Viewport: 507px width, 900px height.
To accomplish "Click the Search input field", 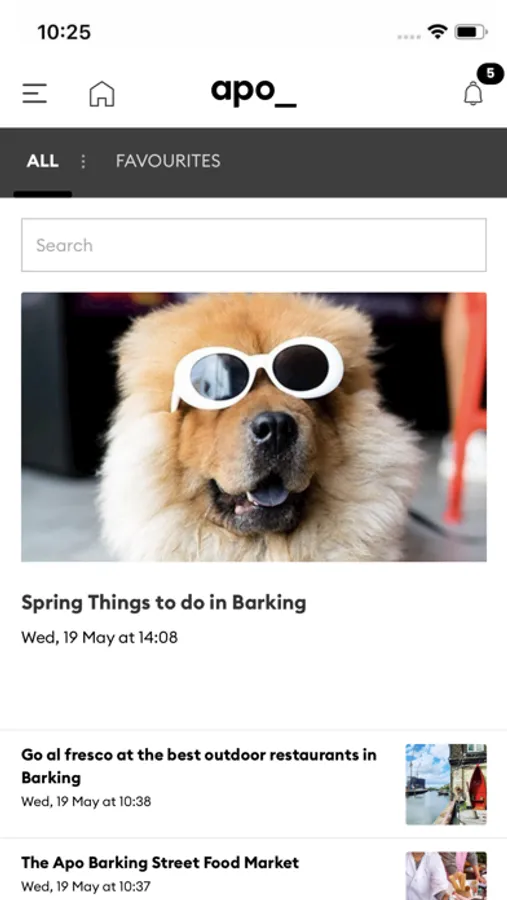I will point(254,245).
